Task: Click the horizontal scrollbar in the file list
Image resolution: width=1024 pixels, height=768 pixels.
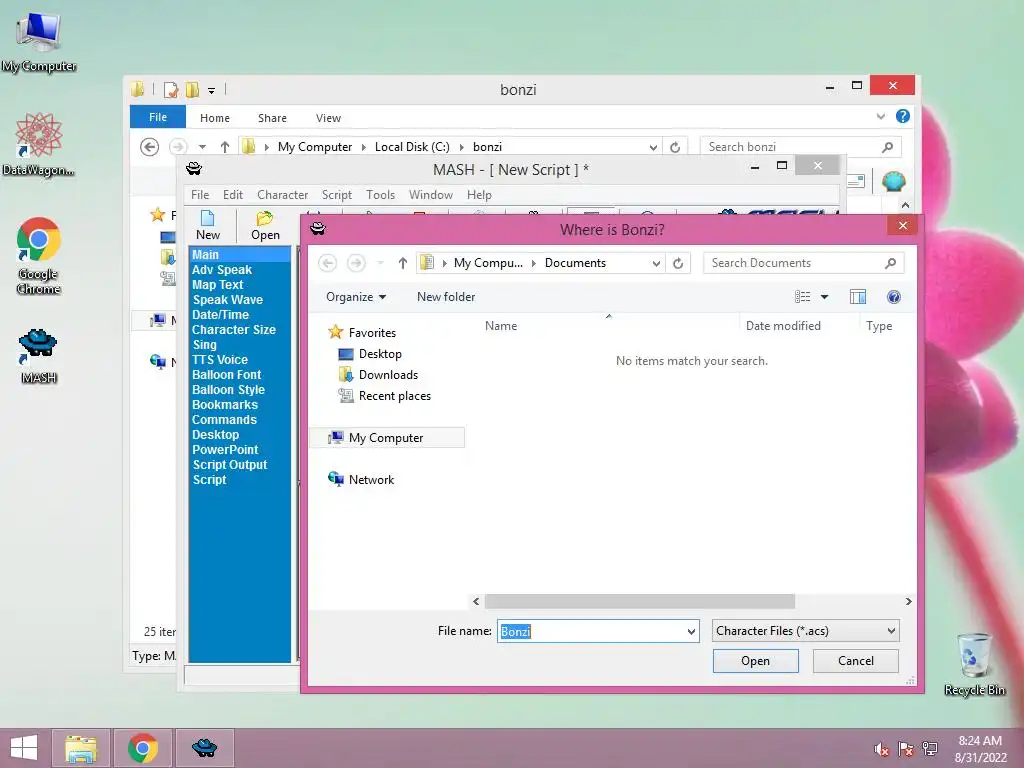Action: (639, 601)
